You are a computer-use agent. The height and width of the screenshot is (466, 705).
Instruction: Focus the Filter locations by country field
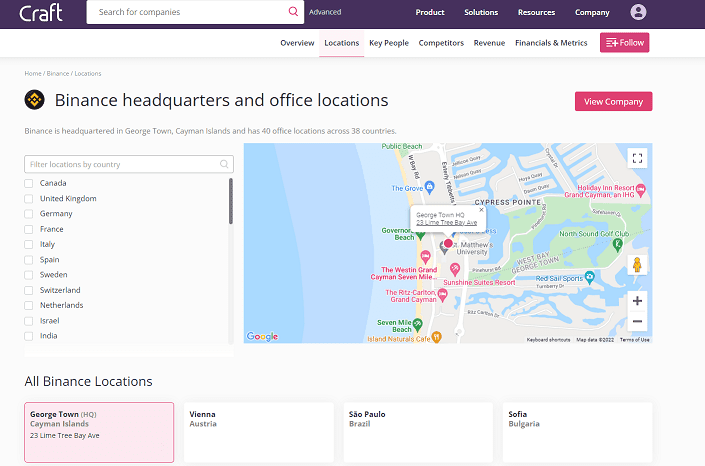pyautogui.click(x=129, y=164)
